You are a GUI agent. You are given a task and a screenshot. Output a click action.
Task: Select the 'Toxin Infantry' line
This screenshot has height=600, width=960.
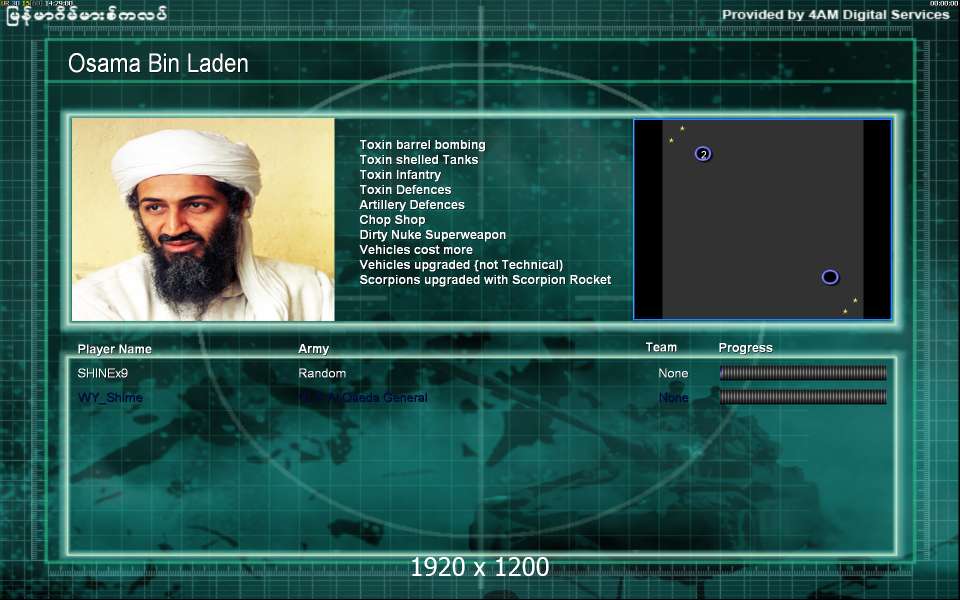[x=400, y=175]
